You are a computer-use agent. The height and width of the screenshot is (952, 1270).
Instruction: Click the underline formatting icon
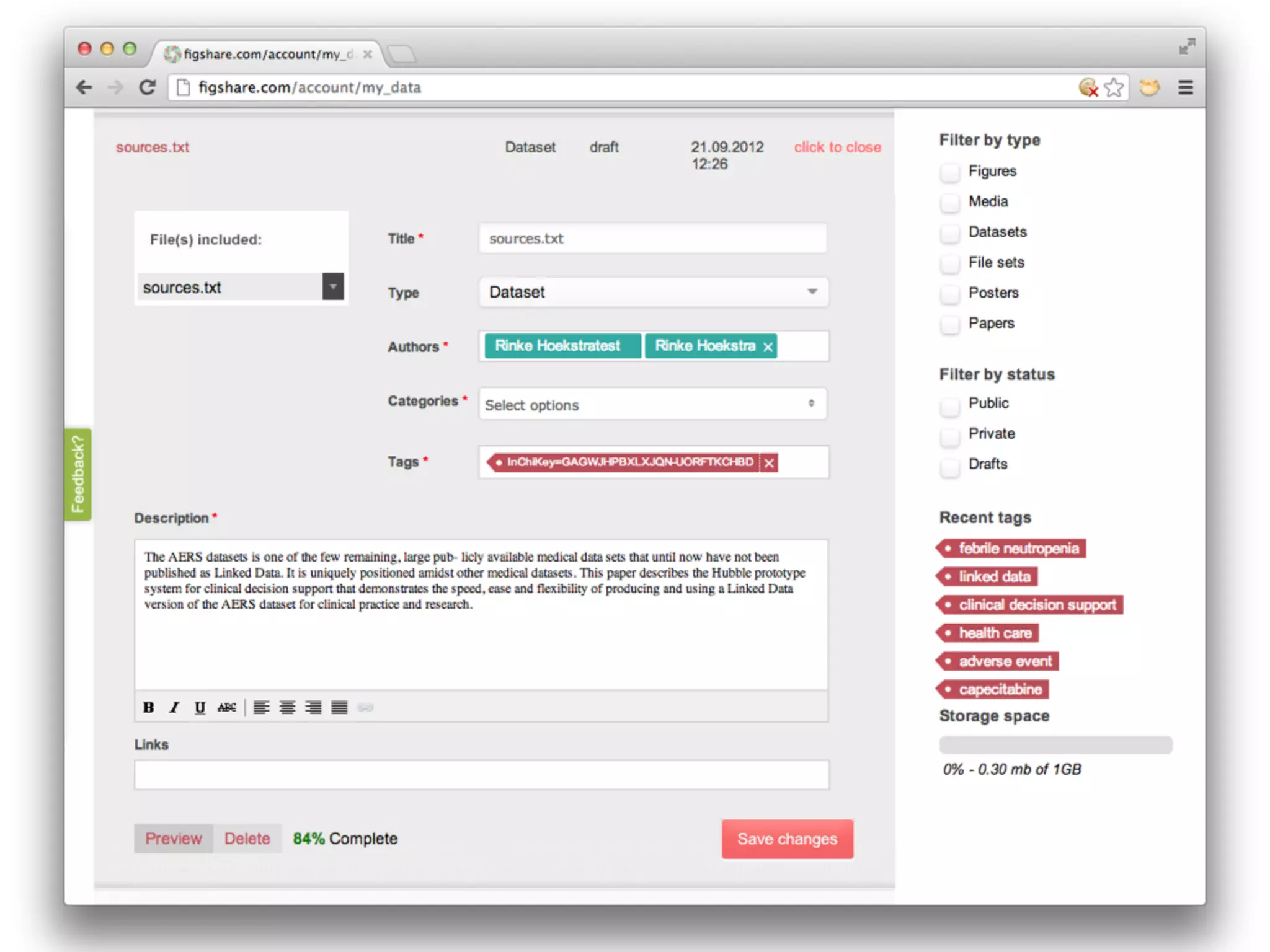click(200, 707)
